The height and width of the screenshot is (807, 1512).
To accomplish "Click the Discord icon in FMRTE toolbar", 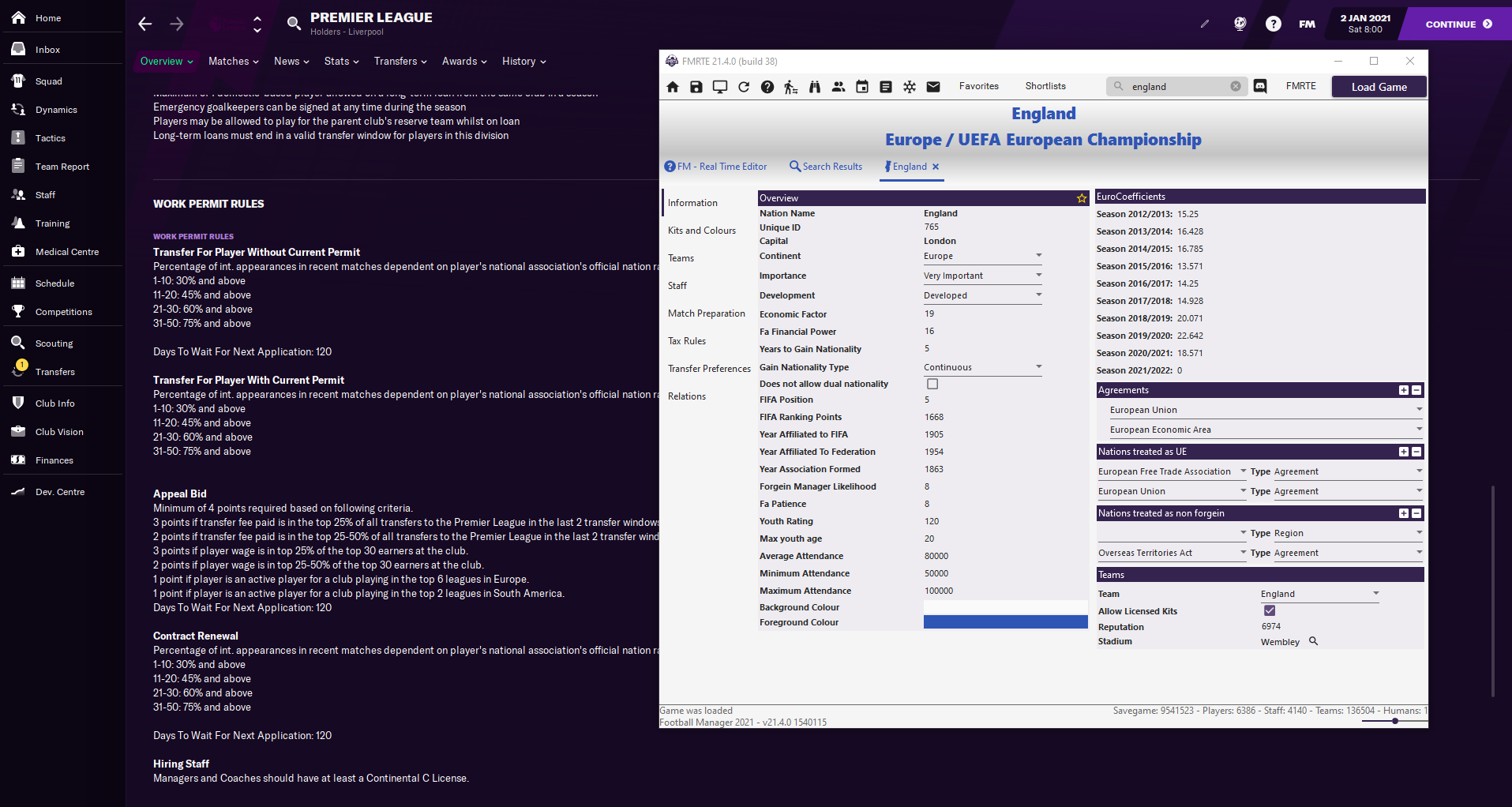I will 1260,87.
